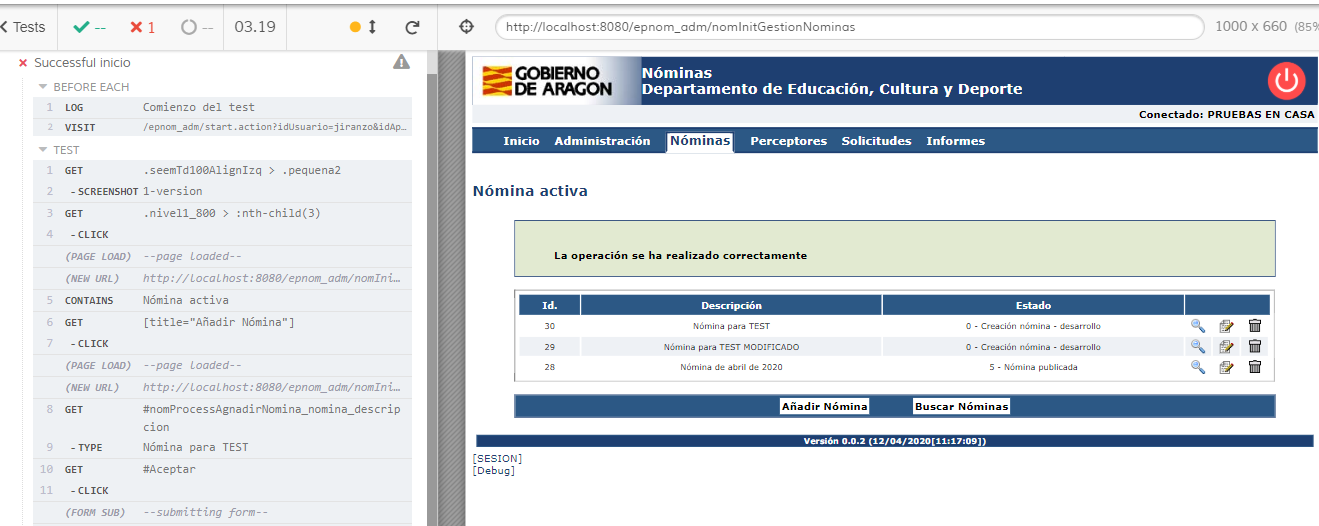Viewport: 1319px width, 526px height.
Task: View details of Nómina de abril 2020
Action: [1197, 367]
